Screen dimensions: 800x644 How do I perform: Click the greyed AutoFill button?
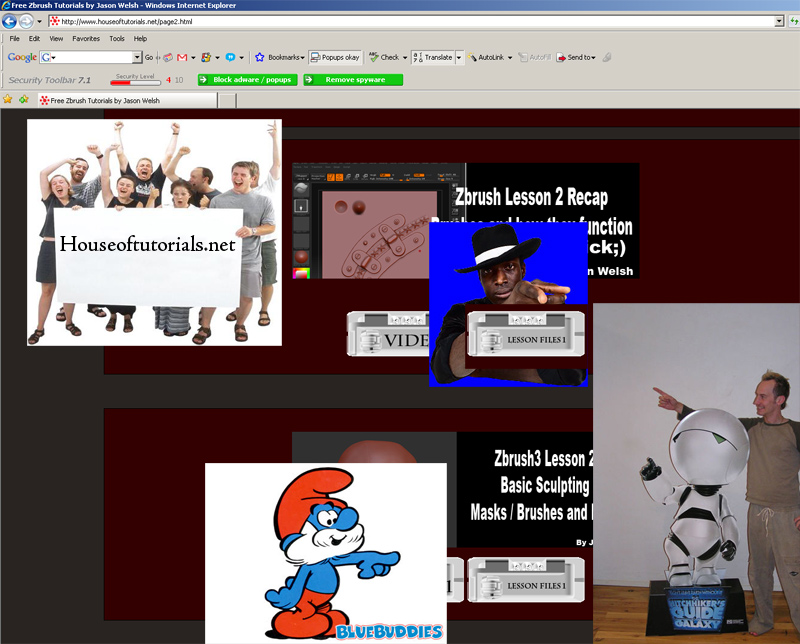tap(535, 58)
